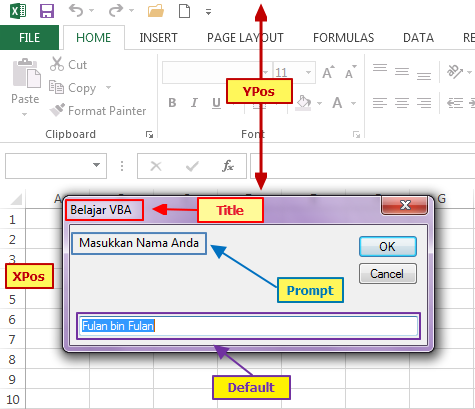Align text right
The image size is (475, 409).
(x=424, y=103)
